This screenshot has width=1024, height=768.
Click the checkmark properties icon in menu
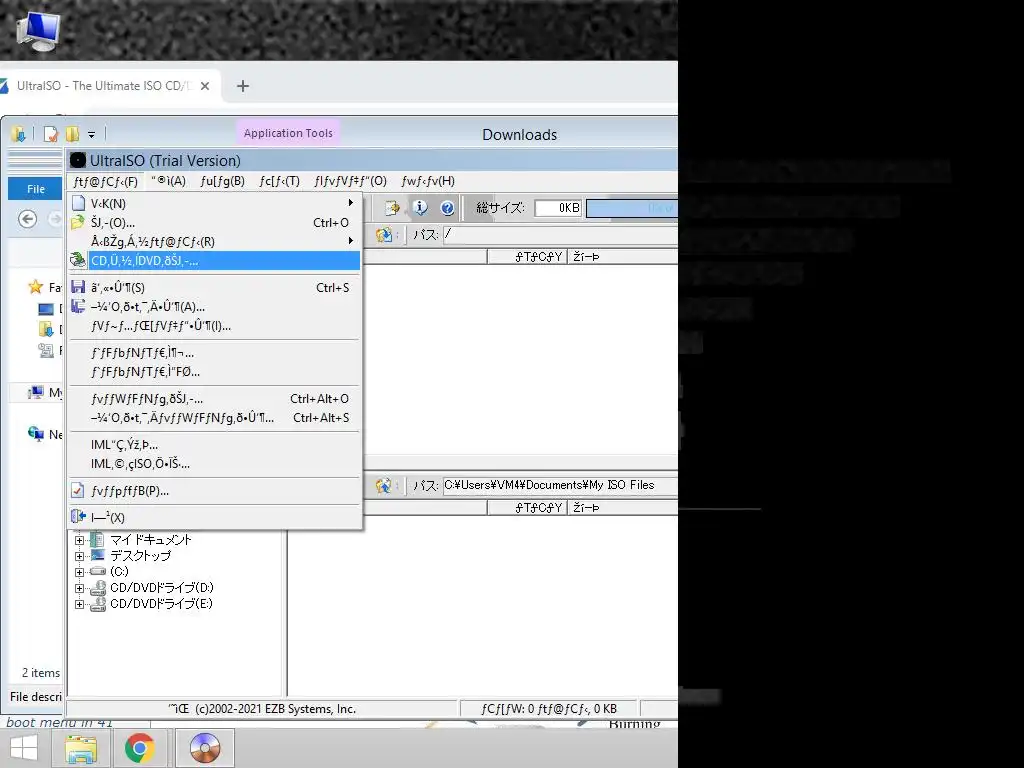coord(78,490)
